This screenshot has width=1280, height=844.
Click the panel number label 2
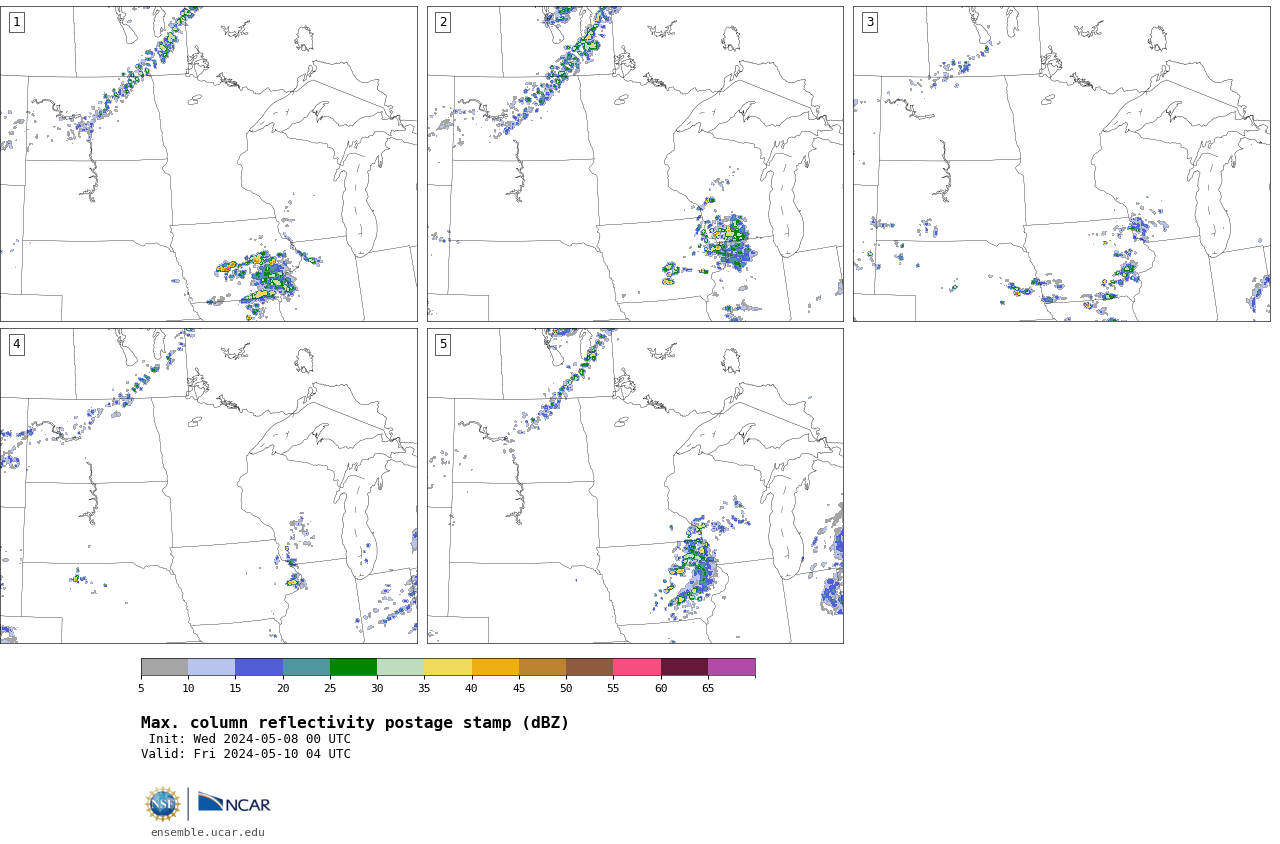443,22
